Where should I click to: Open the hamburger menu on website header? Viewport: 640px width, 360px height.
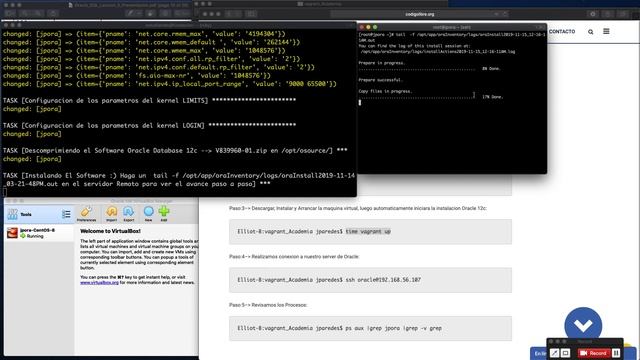point(606,31)
